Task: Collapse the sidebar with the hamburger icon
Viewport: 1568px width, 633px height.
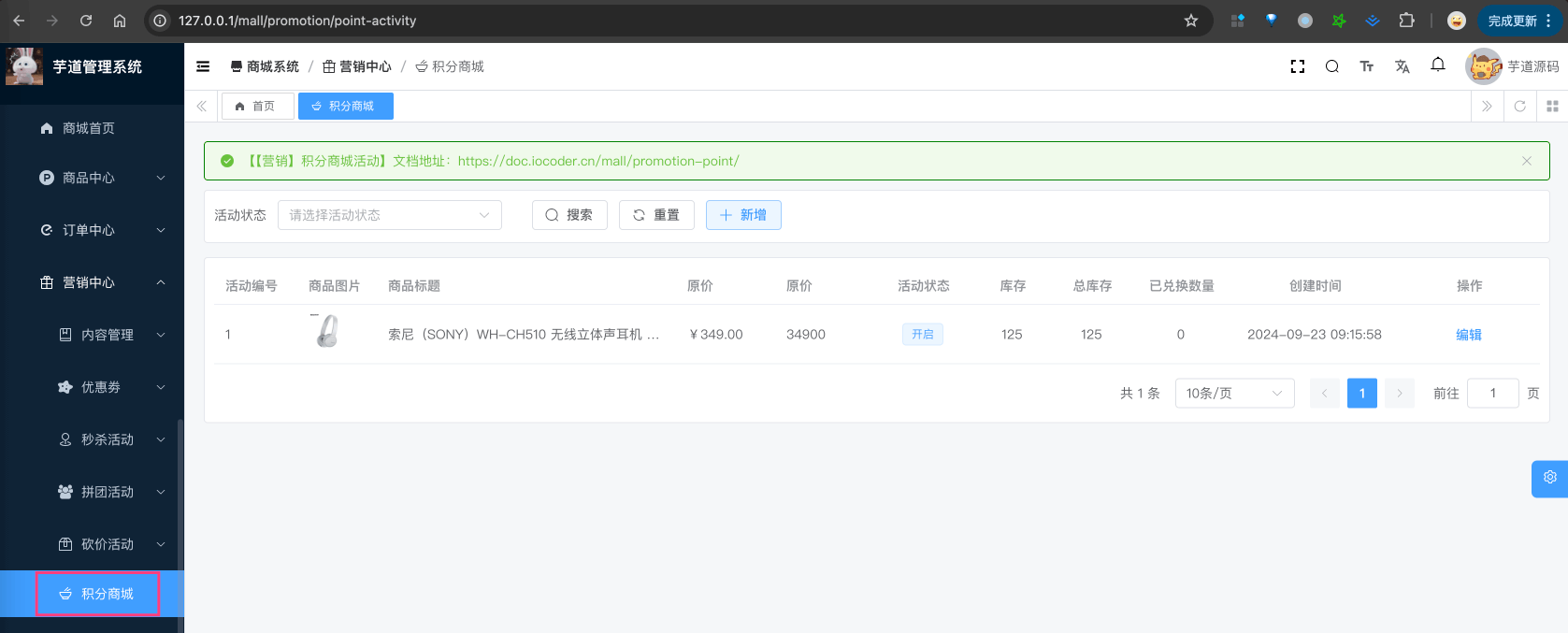Action: [x=203, y=66]
